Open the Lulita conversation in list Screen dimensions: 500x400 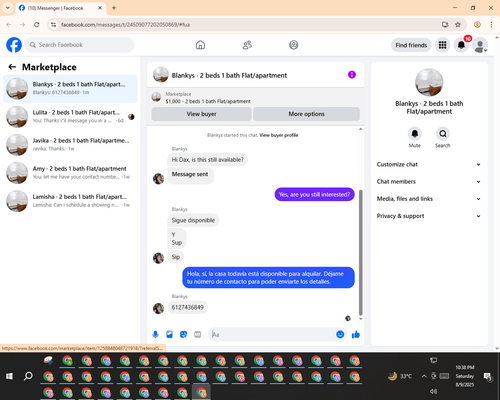(x=70, y=117)
